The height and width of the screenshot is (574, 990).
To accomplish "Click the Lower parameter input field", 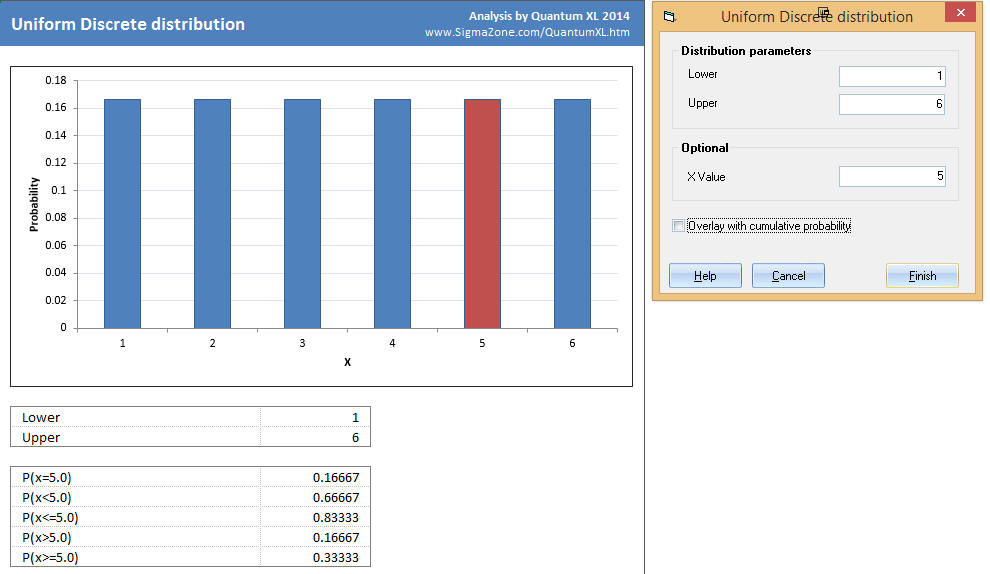I will click(891, 76).
